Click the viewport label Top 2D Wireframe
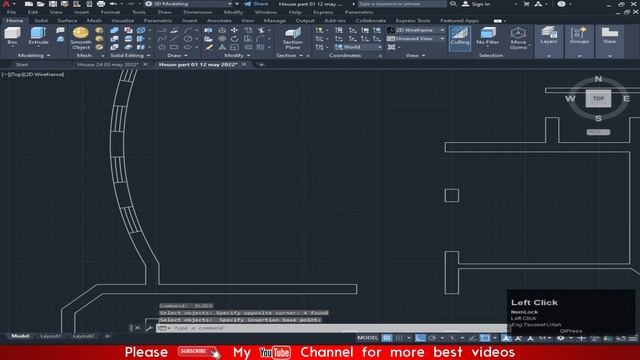640x360 pixels. [x=33, y=74]
